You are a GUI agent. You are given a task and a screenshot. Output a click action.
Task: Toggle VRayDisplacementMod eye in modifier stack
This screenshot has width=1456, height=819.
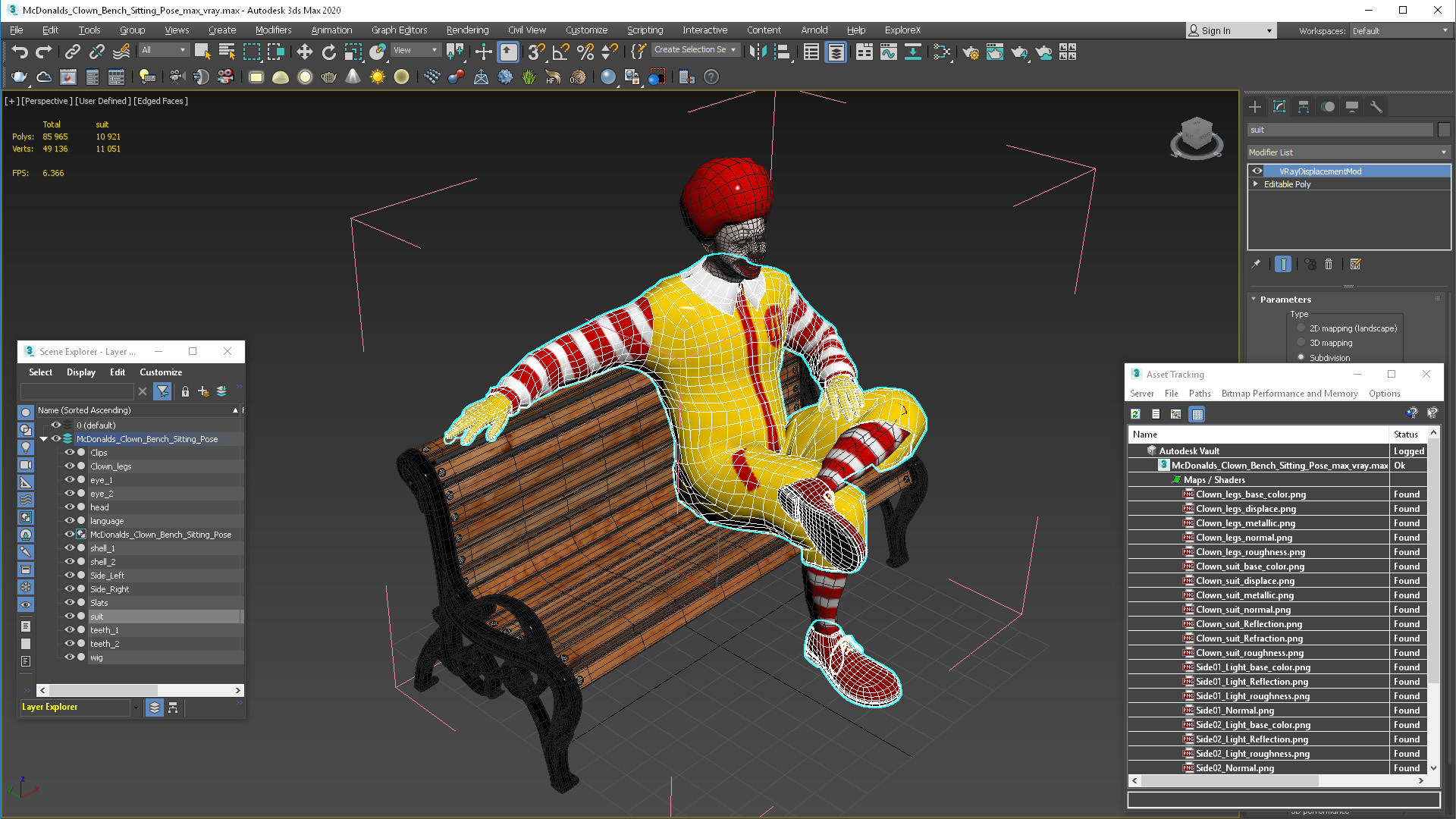click(x=1257, y=171)
